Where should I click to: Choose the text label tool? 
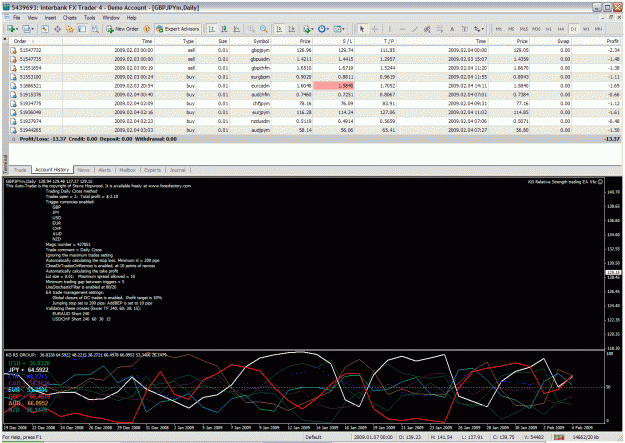tap(452, 29)
